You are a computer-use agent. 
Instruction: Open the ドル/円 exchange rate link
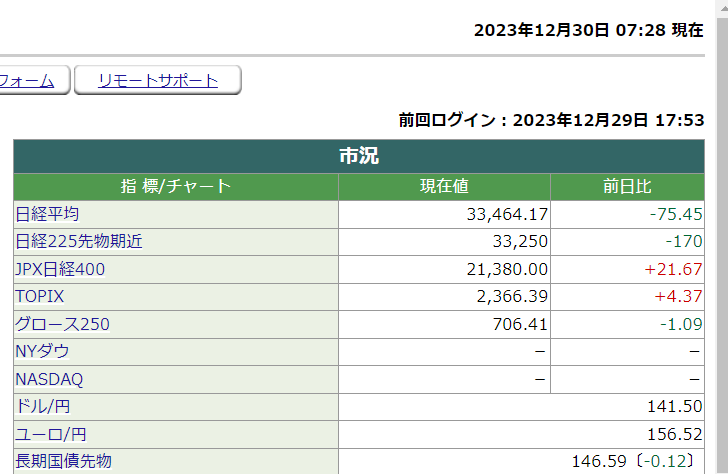coord(42,406)
